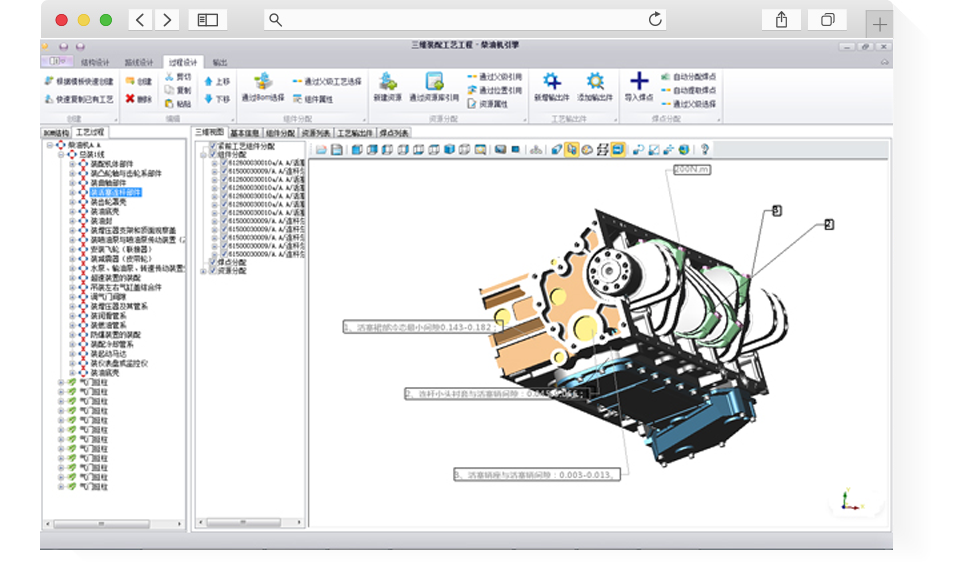Click the red X 删除 icon

(130, 98)
